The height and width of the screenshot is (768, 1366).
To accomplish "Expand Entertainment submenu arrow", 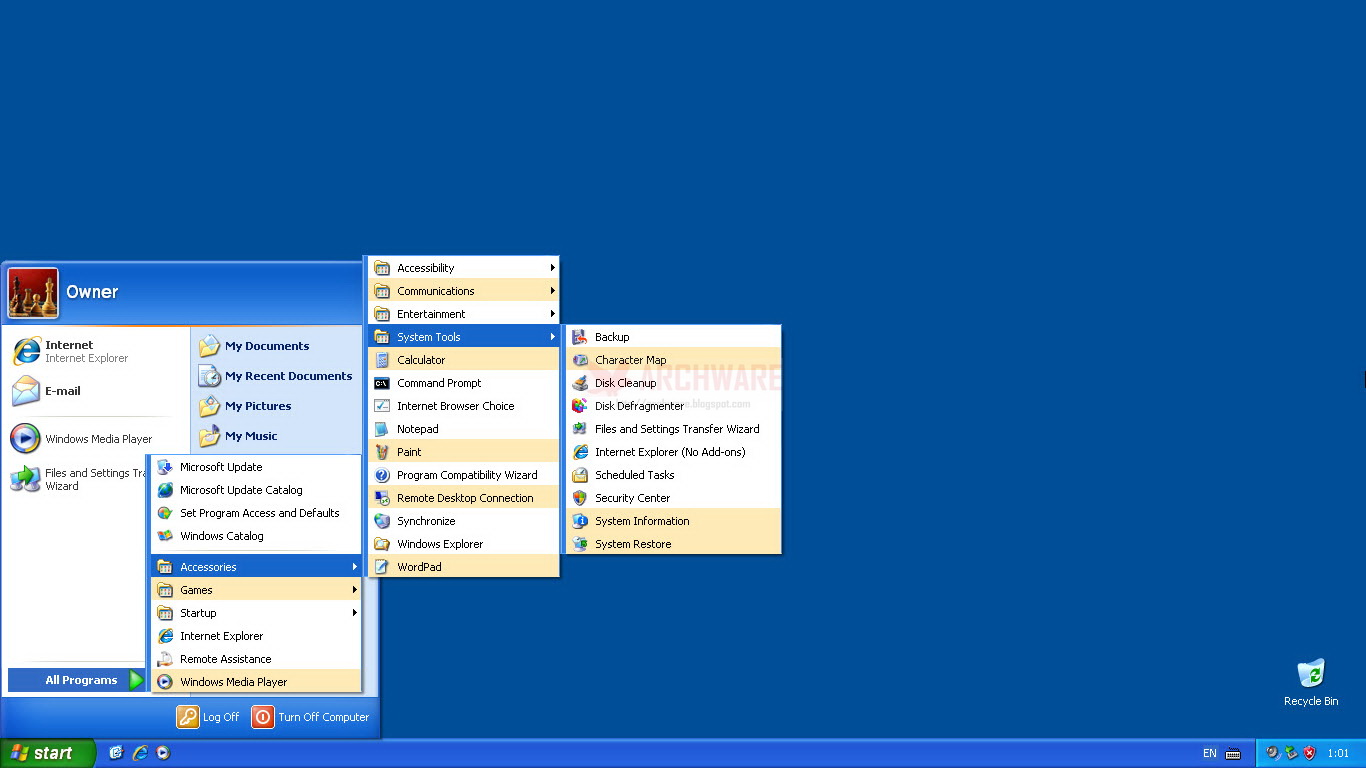I will (x=552, y=314).
